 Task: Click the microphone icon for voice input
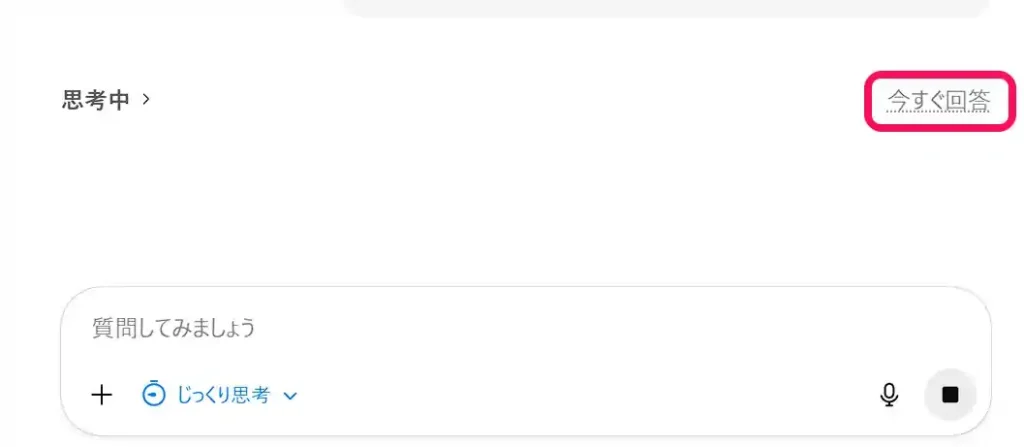[x=889, y=394]
